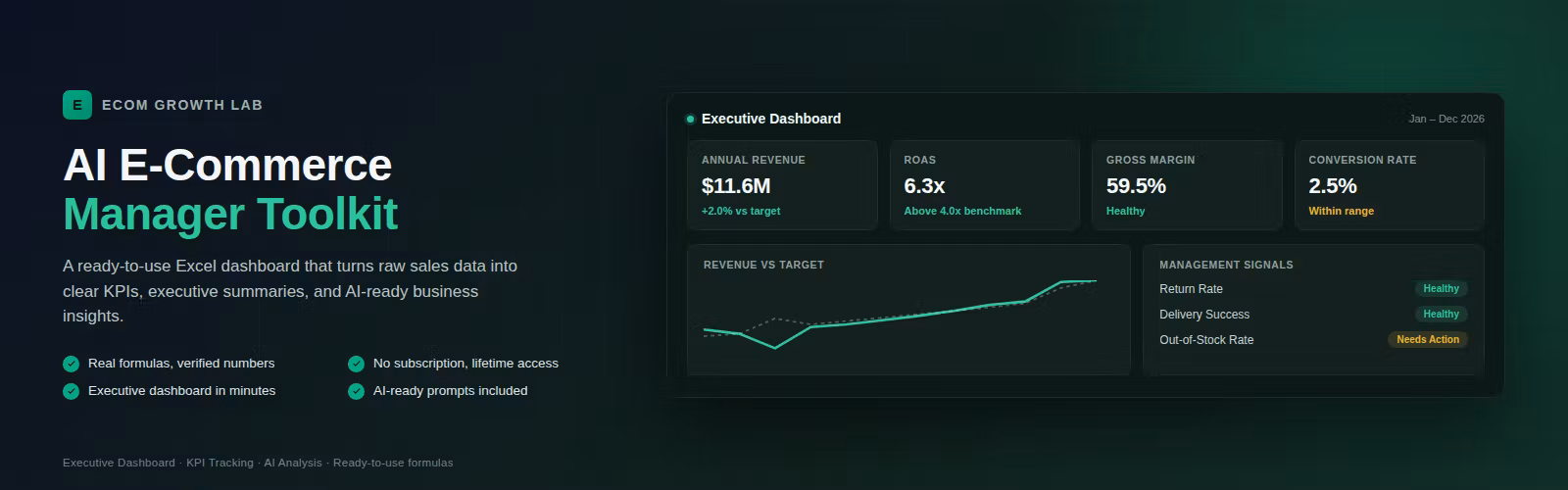Click the Needs Action badge
The image size is (1568, 490).
point(1428,340)
